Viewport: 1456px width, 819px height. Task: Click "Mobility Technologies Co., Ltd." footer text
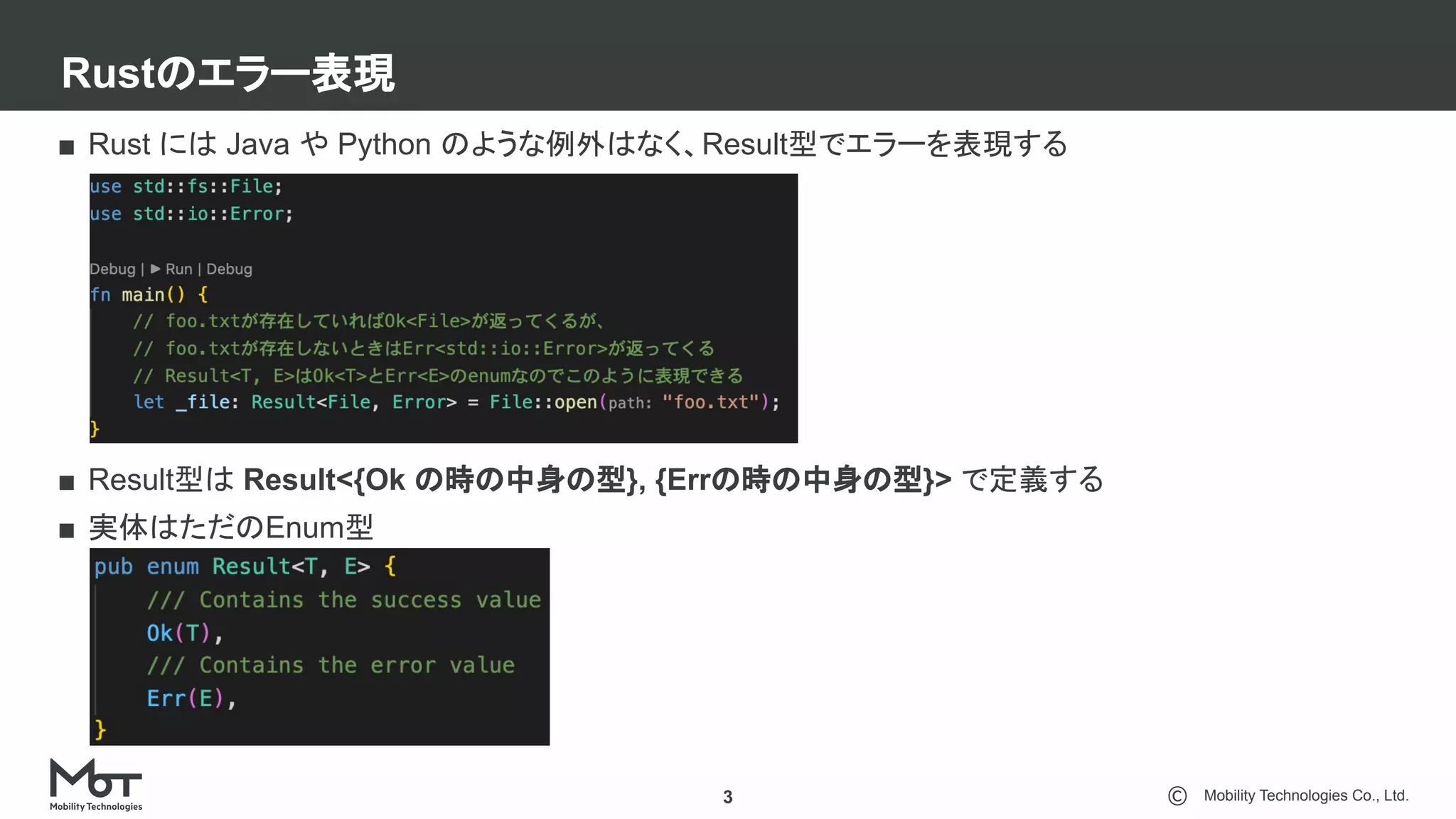[x=1306, y=796]
